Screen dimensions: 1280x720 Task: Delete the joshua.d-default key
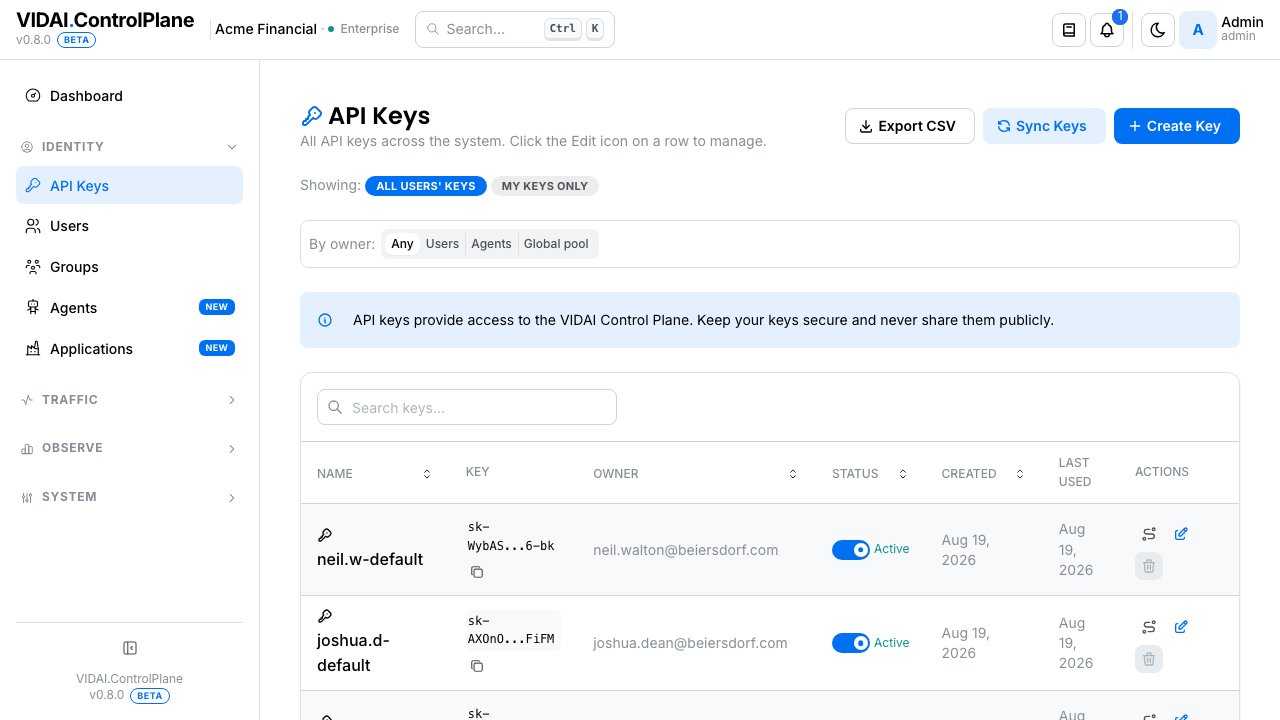(x=1149, y=659)
